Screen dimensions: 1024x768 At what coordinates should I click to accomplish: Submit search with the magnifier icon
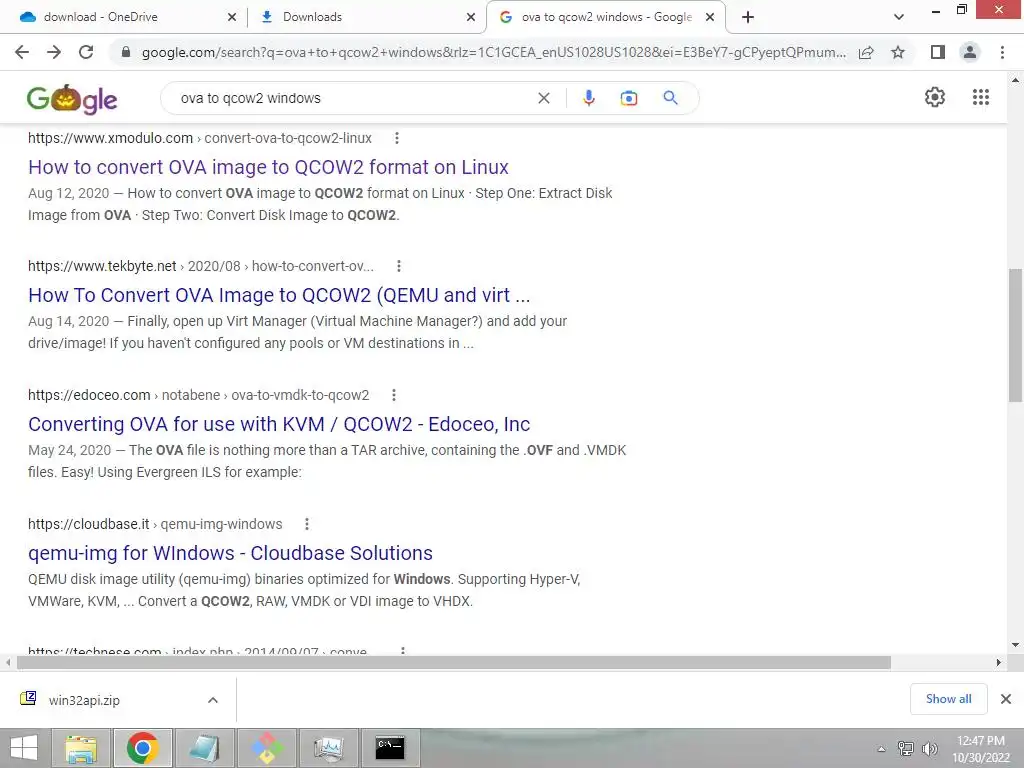(x=671, y=98)
